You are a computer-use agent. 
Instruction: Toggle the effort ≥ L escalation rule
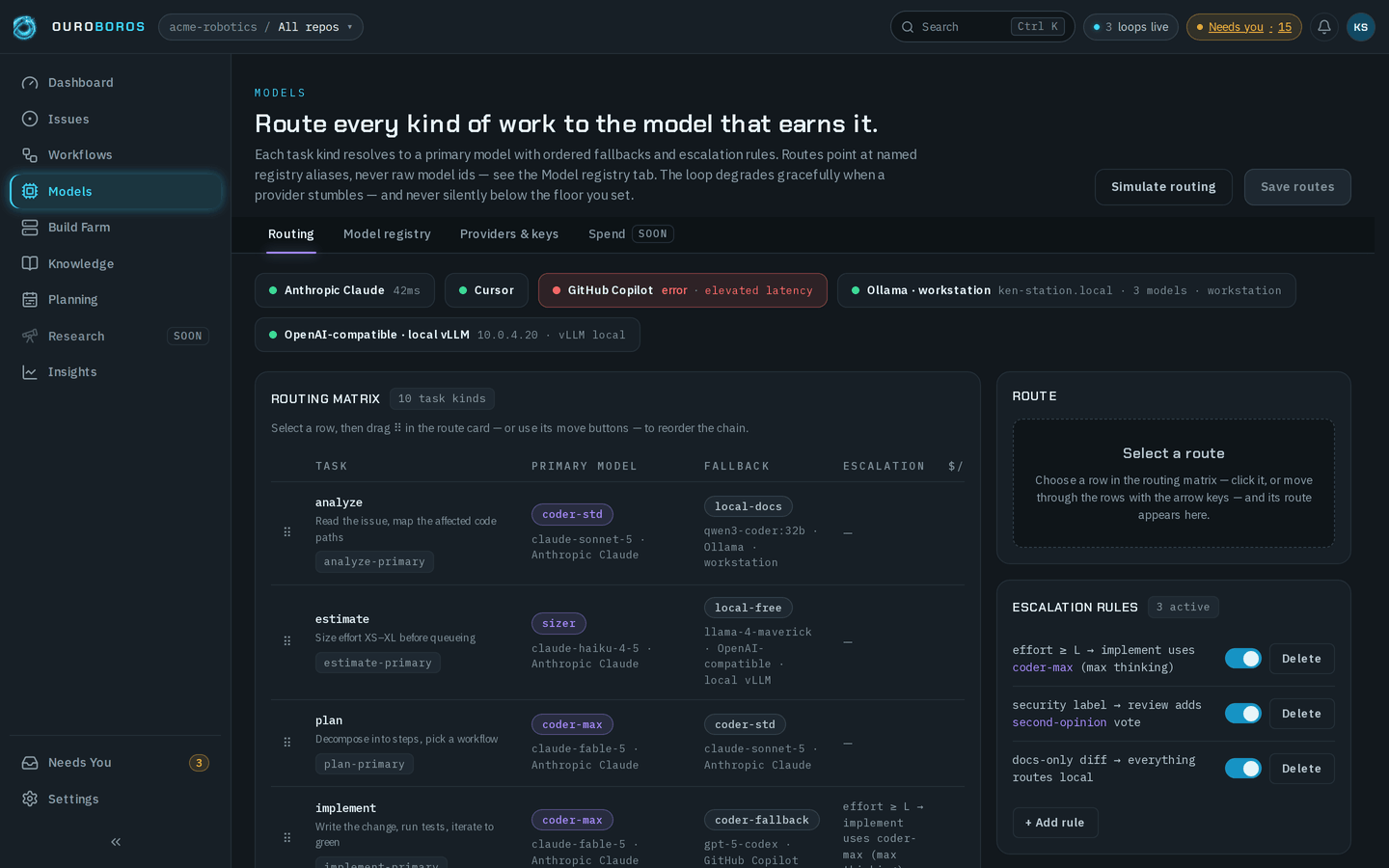coord(1242,659)
